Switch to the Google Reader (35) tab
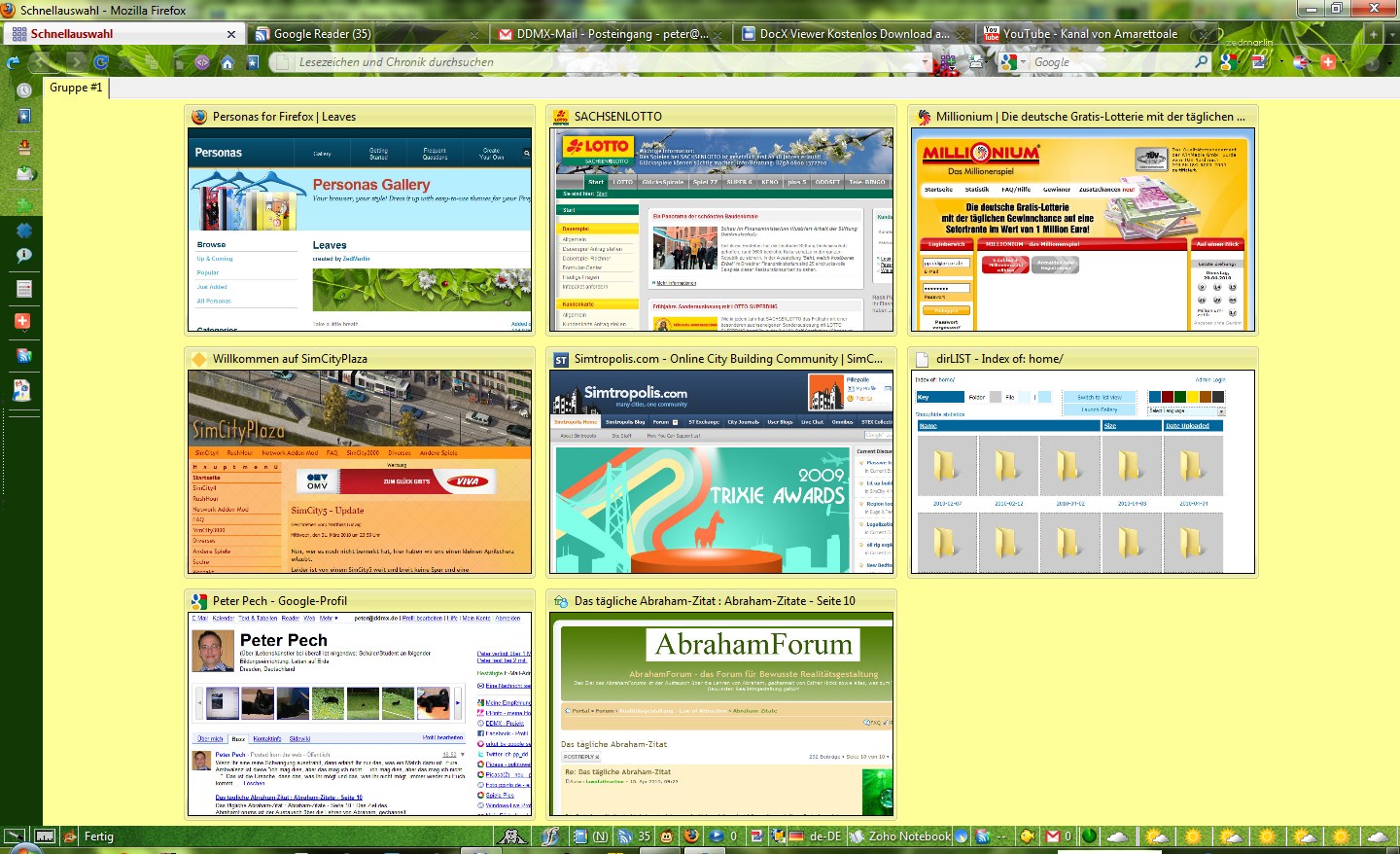1400x854 pixels. (x=322, y=34)
